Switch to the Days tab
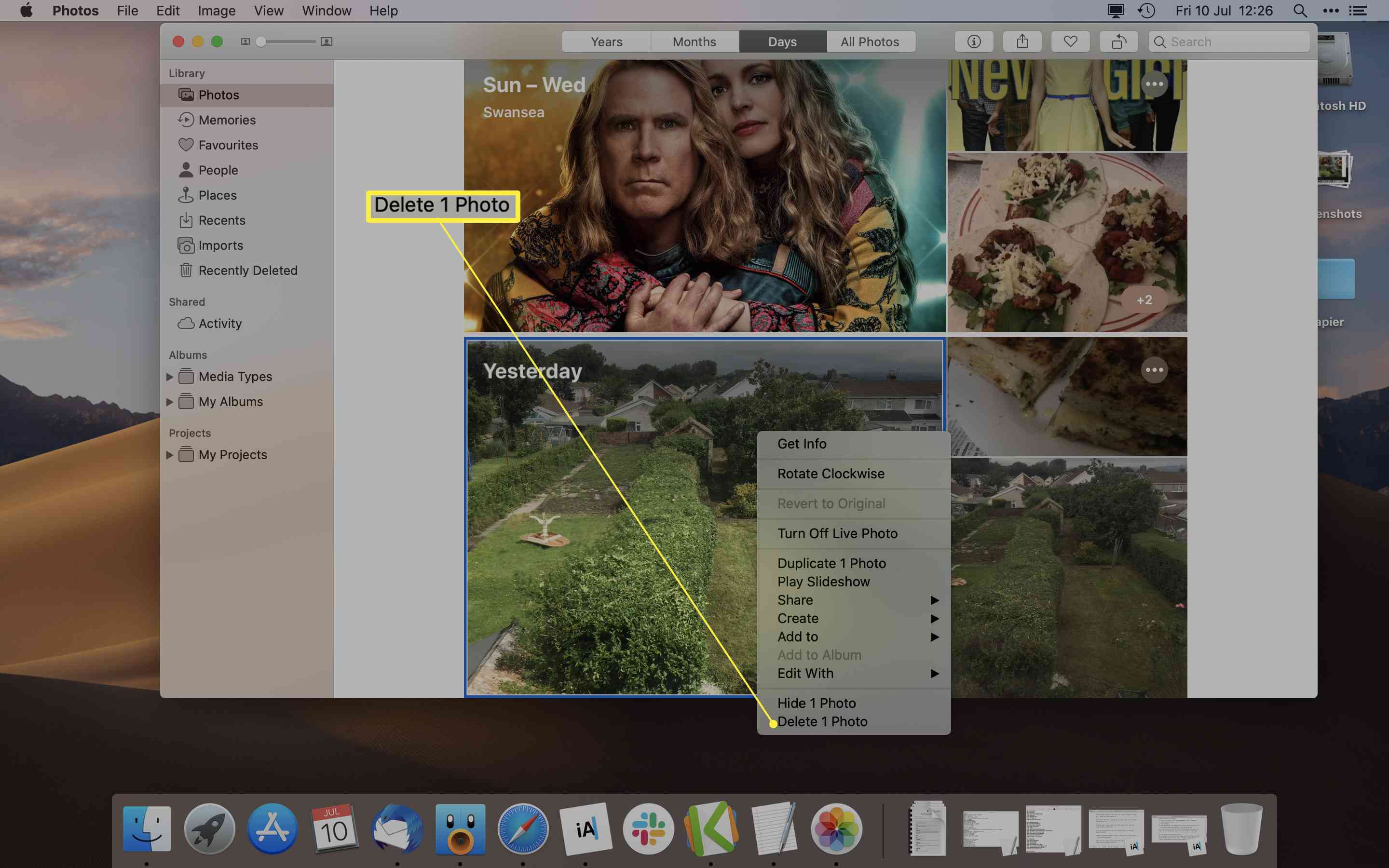Screen dimensions: 1389x868 point(783,41)
